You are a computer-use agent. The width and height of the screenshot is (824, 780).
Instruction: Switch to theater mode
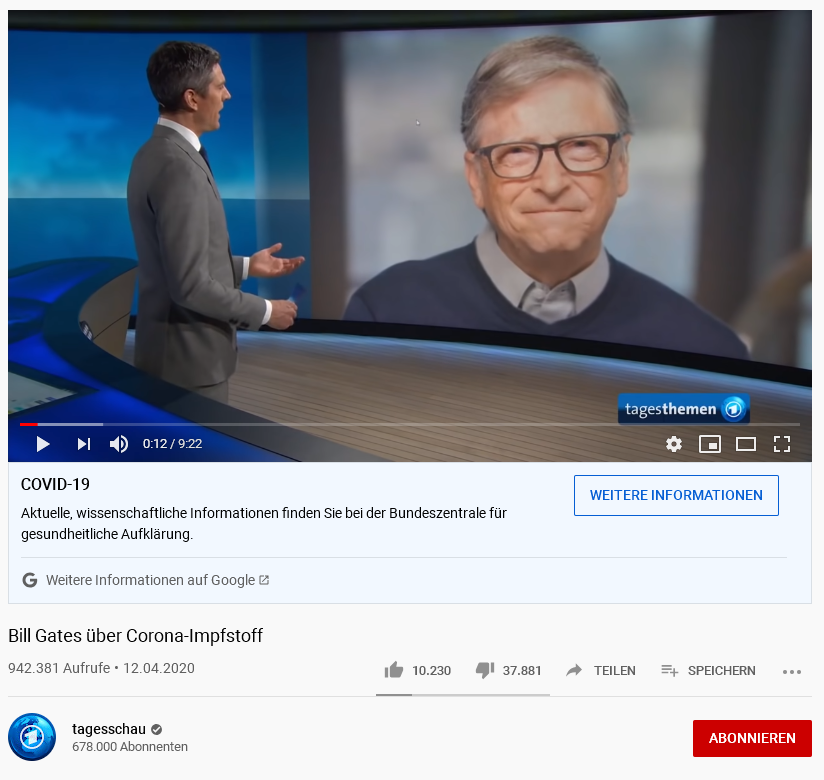746,444
